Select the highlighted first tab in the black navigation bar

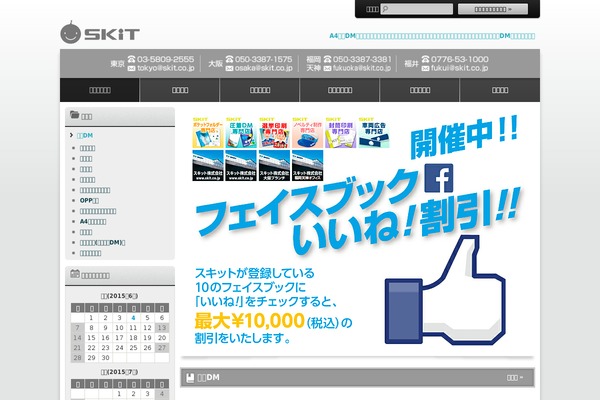click(100, 90)
